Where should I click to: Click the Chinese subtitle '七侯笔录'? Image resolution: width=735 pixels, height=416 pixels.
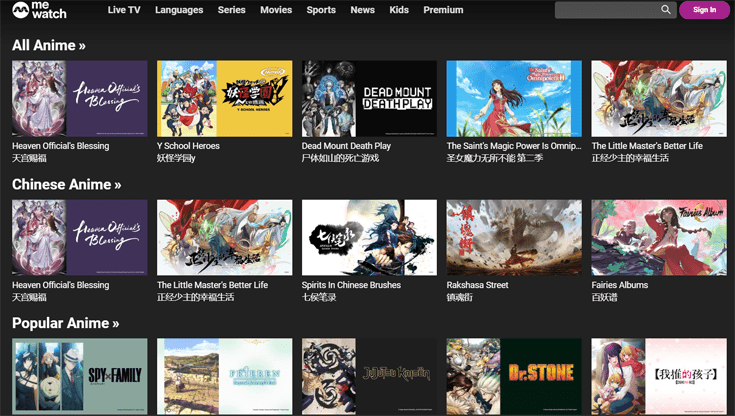(319, 297)
